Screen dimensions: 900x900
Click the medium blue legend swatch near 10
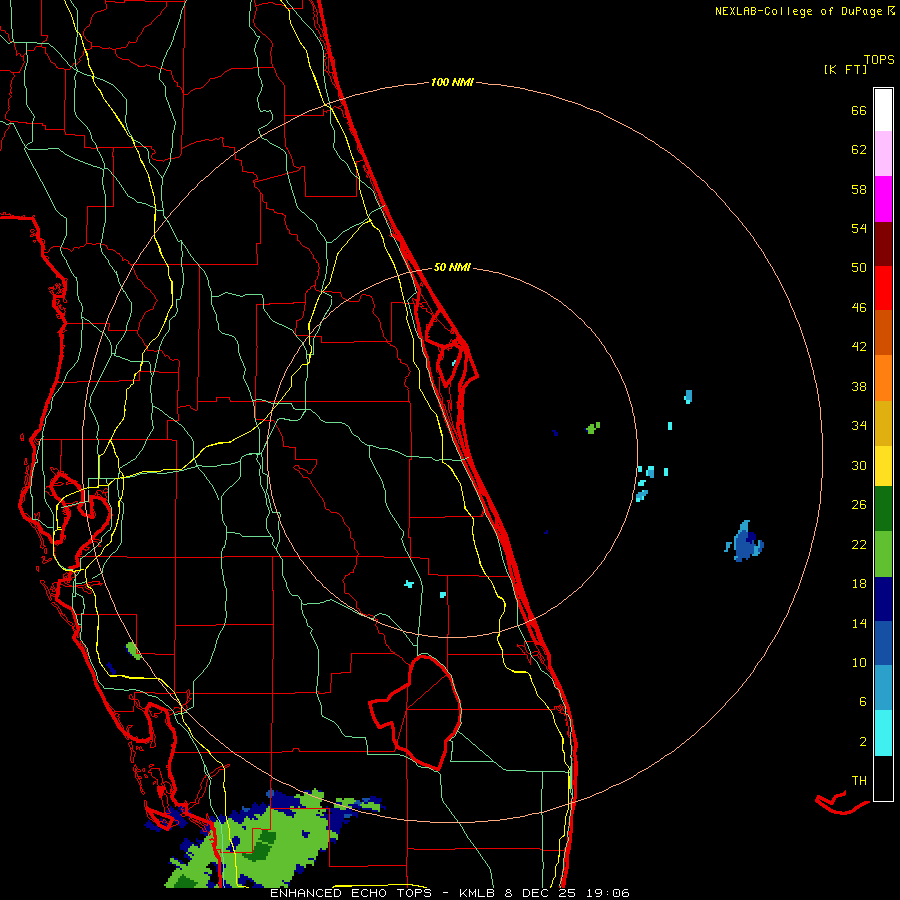(x=883, y=643)
